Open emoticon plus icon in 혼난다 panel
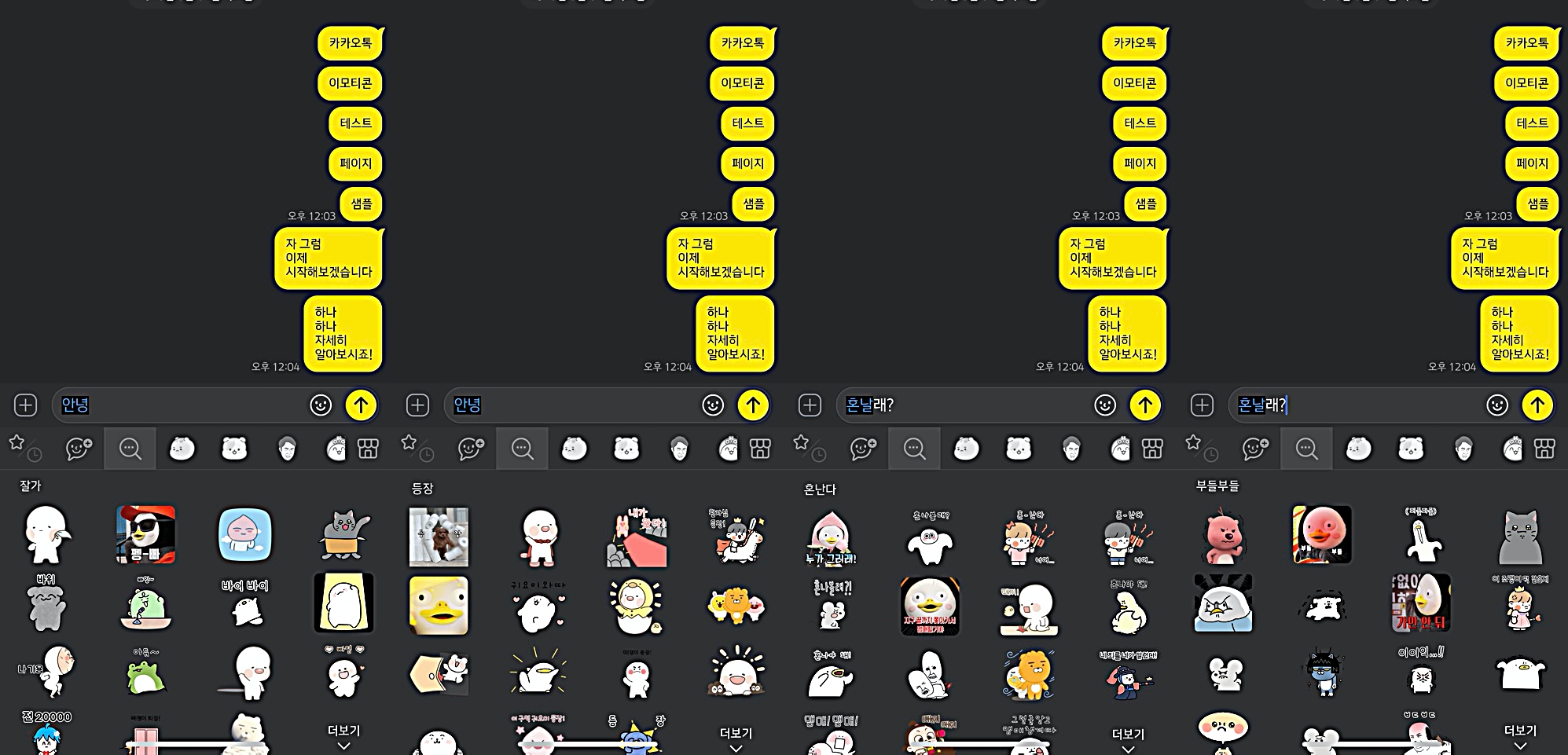Image resolution: width=1568 pixels, height=755 pixels. (863, 449)
